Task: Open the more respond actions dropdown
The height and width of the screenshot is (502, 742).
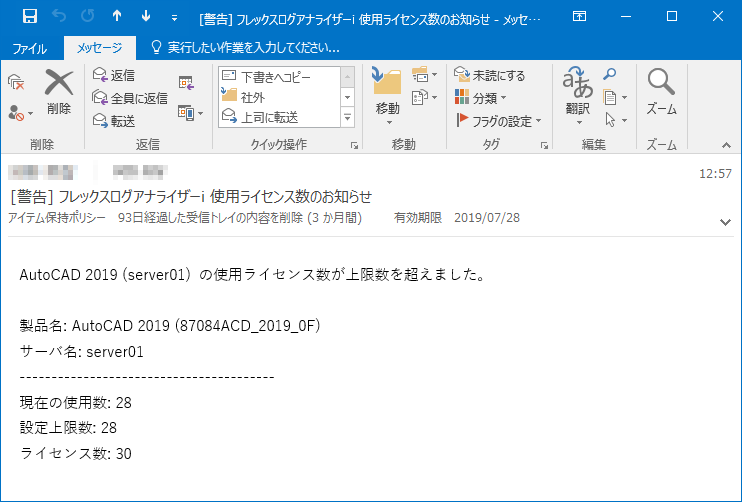Action: tap(191, 113)
